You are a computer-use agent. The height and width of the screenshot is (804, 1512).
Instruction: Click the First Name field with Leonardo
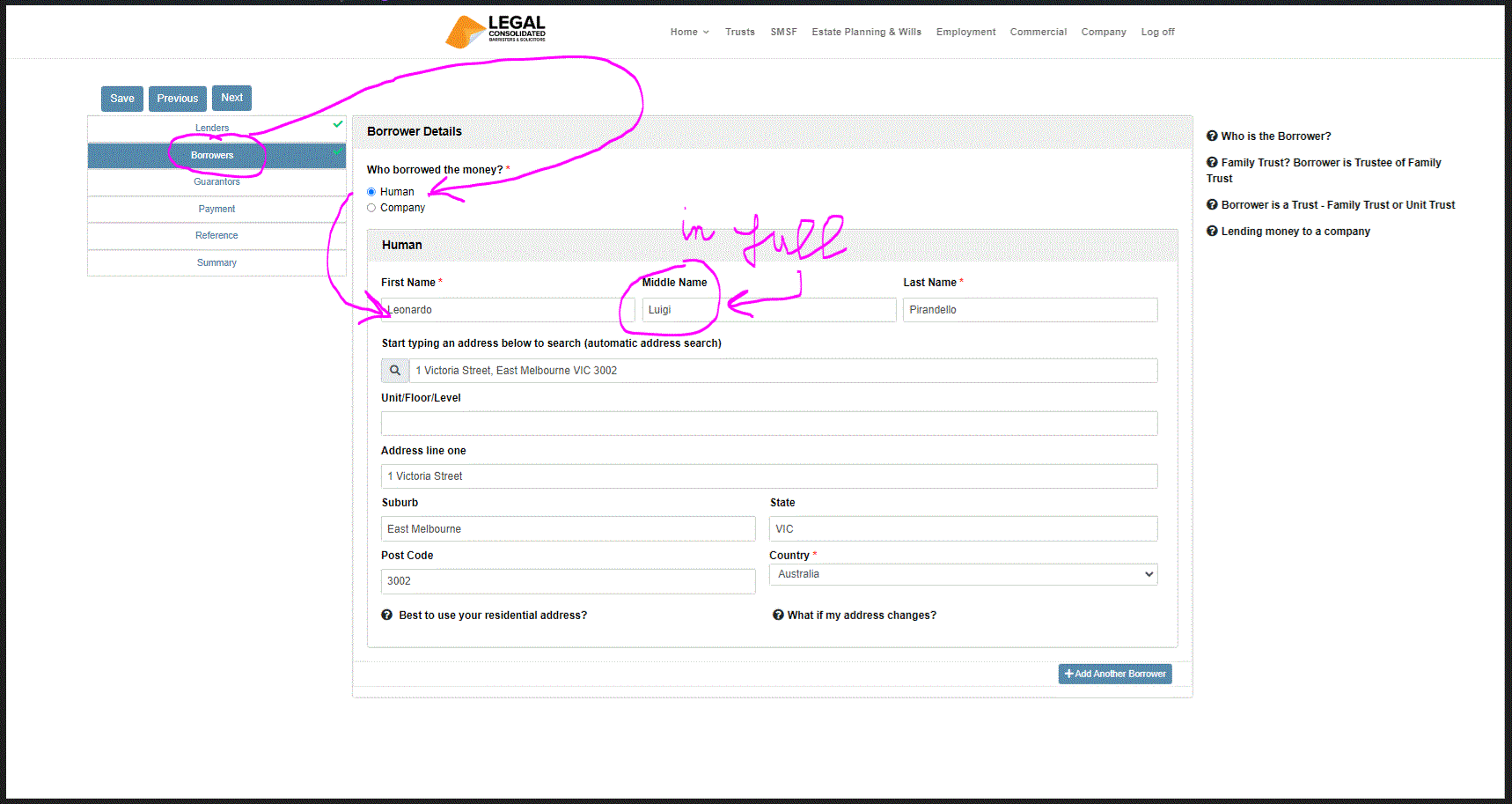coord(508,310)
